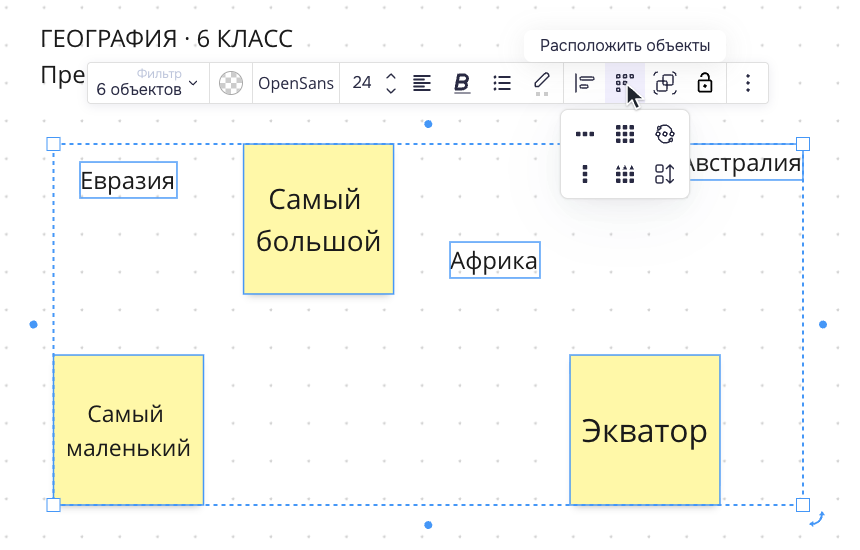The height and width of the screenshot is (550, 860).
Task: Click the top-right selection resize handle
Action: pyautogui.click(x=803, y=144)
